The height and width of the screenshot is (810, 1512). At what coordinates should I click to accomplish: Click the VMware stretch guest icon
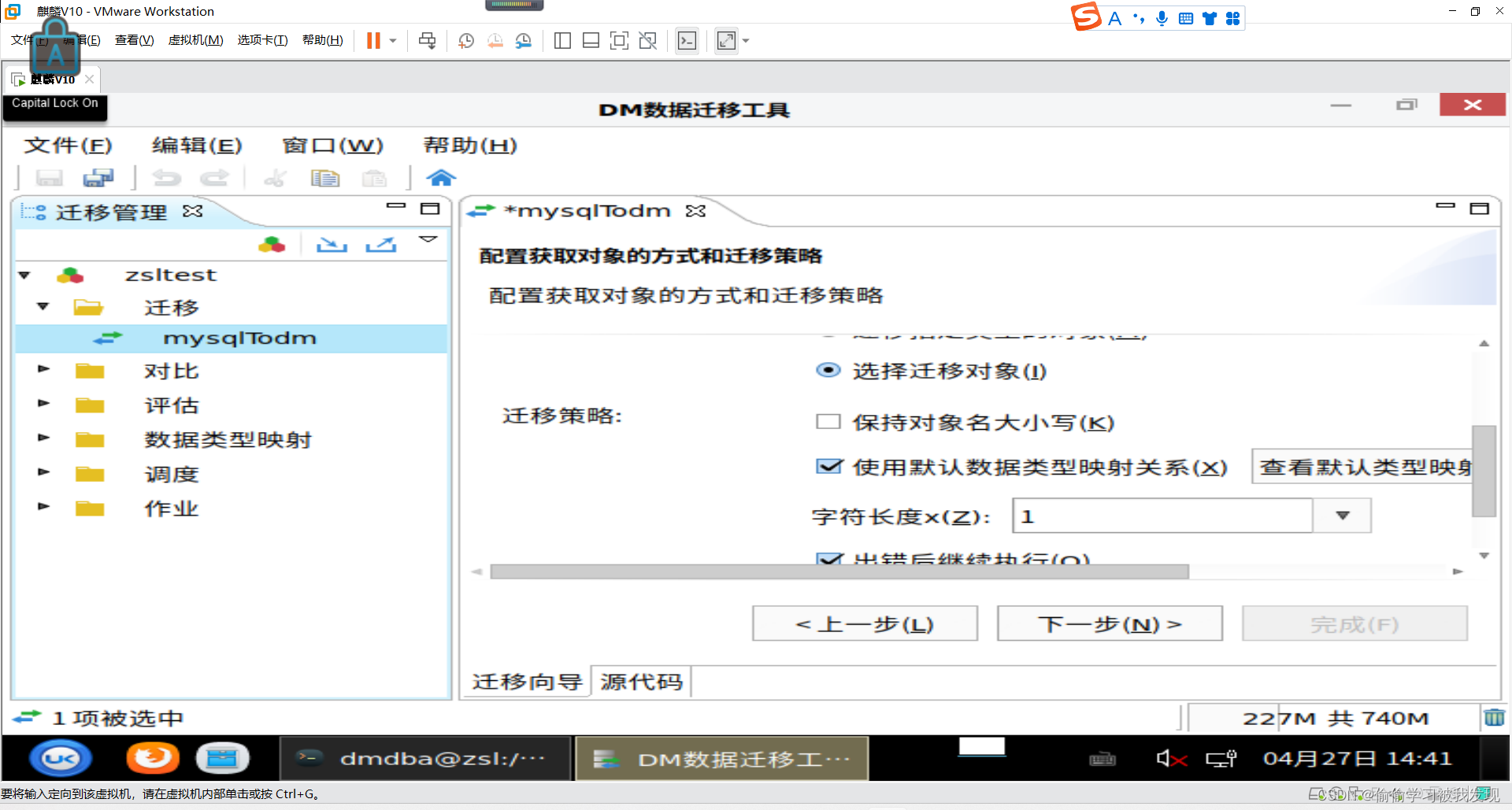[x=726, y=41]
